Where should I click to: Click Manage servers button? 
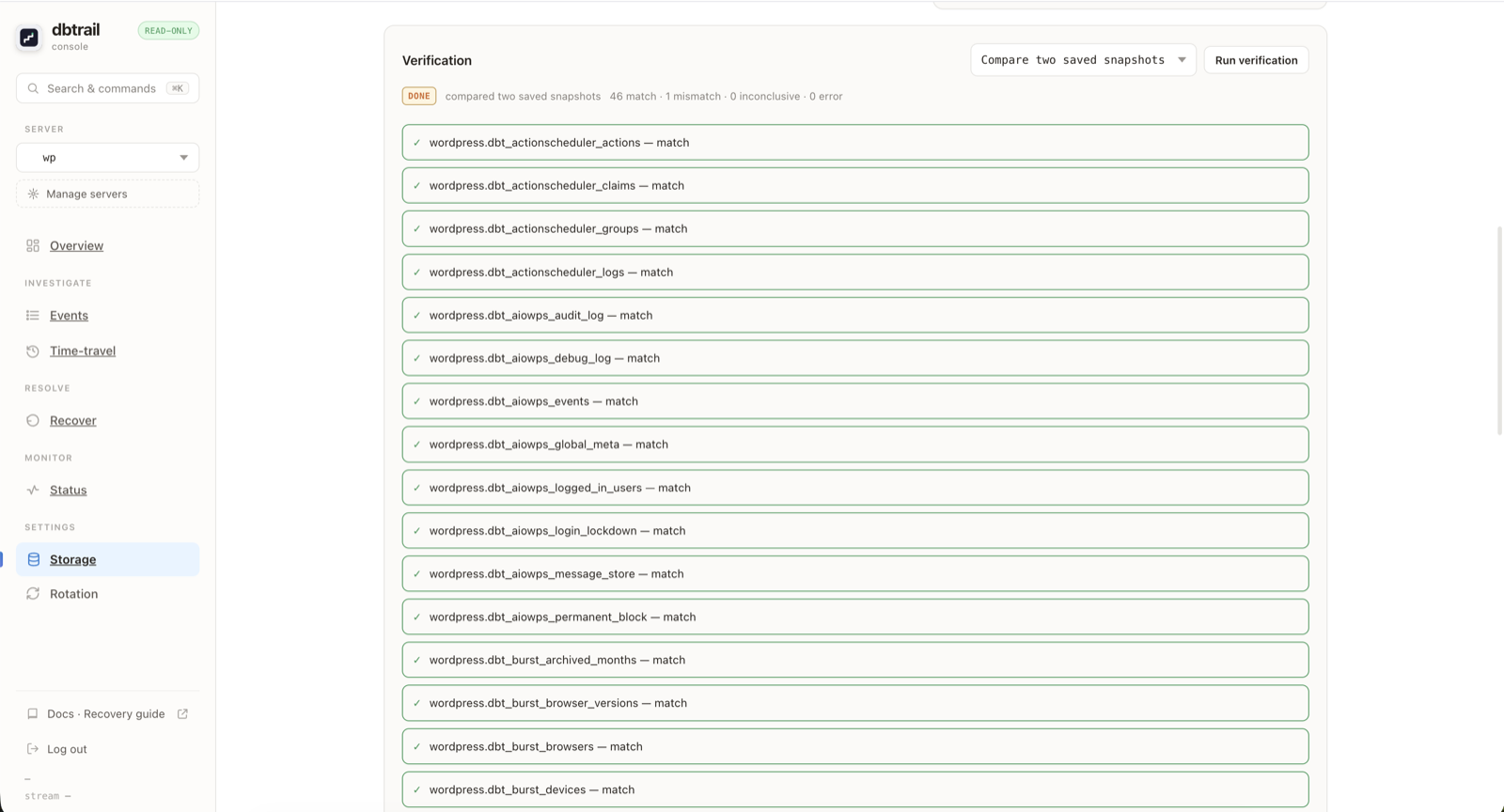107,194
